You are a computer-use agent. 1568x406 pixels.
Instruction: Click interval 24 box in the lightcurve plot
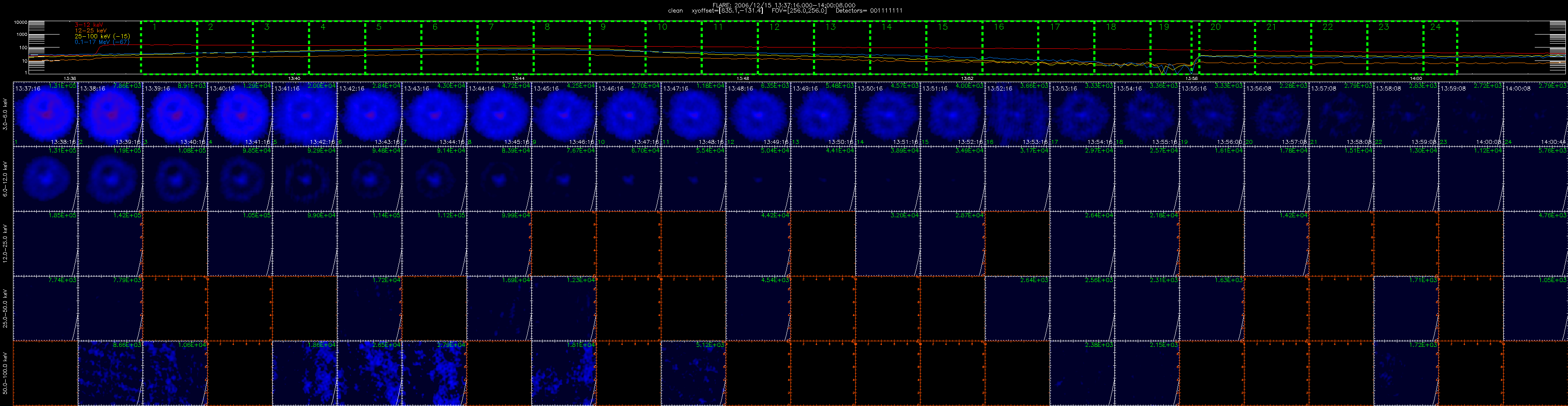pos(1440,48)
